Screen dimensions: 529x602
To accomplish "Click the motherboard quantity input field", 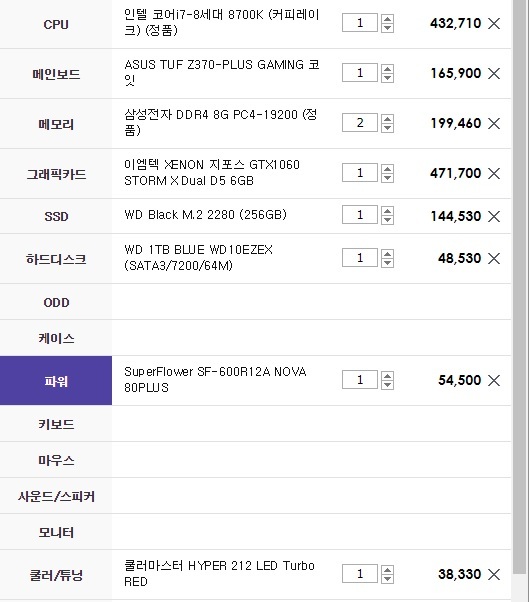I will pyautogui.click(x=360, y=73).
